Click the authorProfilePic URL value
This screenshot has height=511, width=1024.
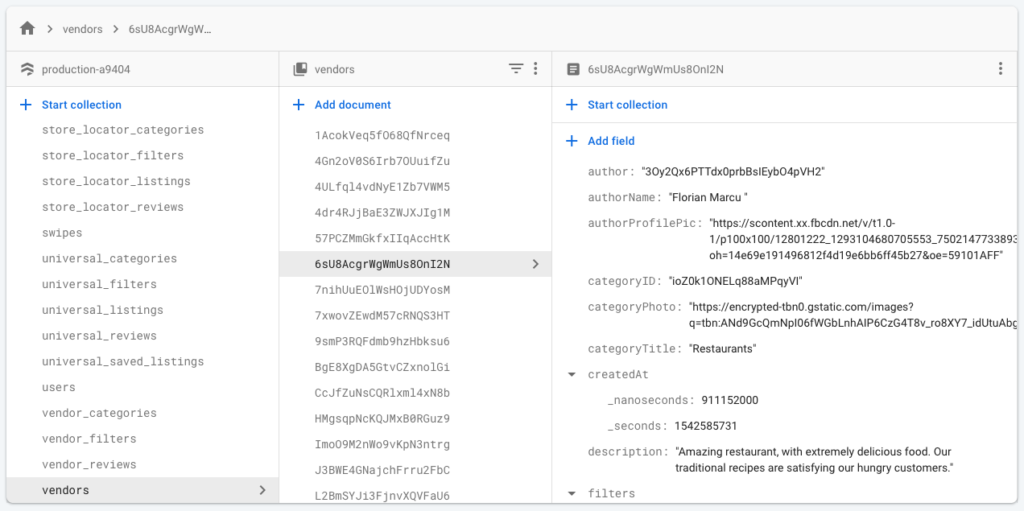tap(863, 239)
